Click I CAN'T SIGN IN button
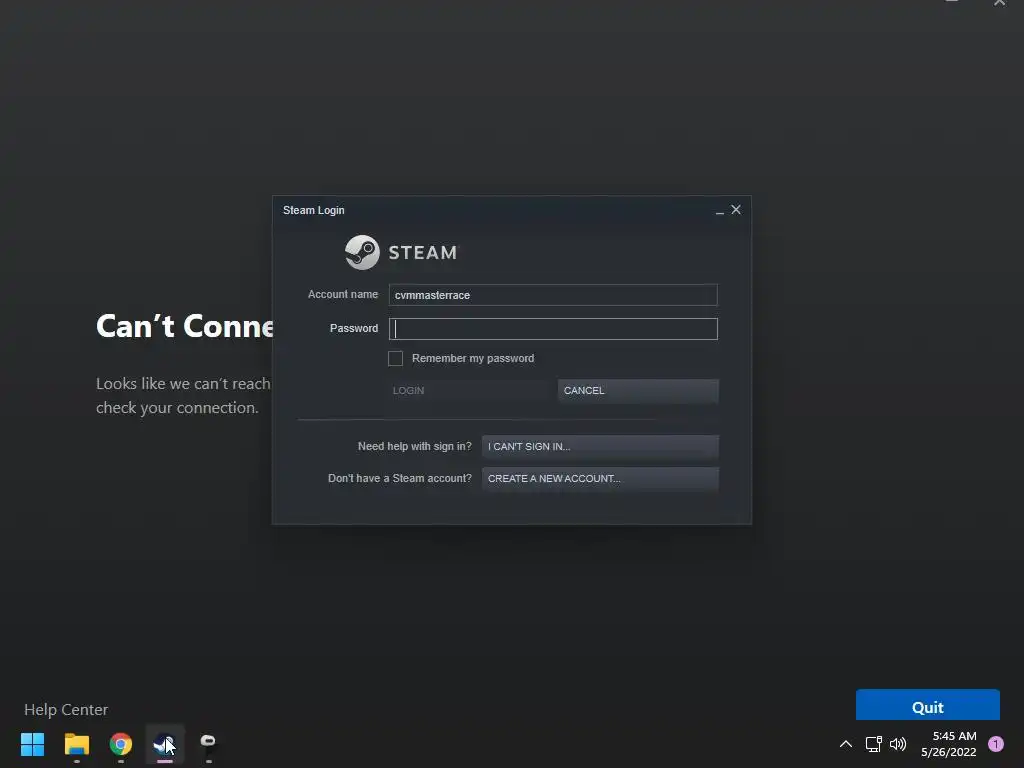 point(600,447)
